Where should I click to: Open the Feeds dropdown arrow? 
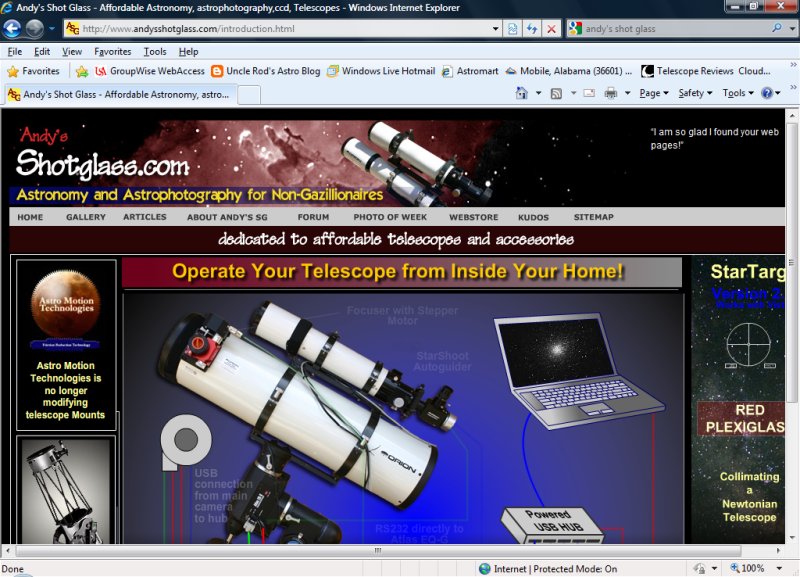(573, 93)
